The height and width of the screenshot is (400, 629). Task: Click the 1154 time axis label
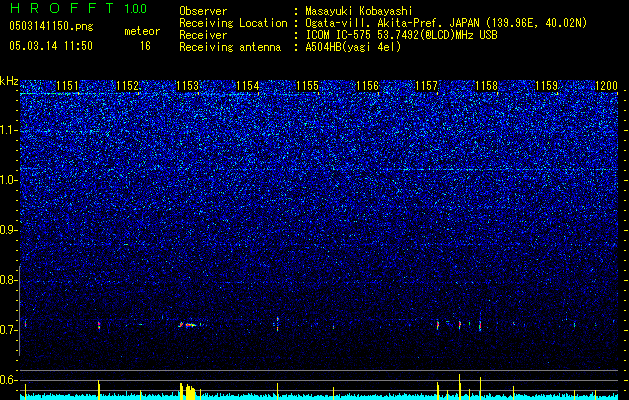pos(248,86)
